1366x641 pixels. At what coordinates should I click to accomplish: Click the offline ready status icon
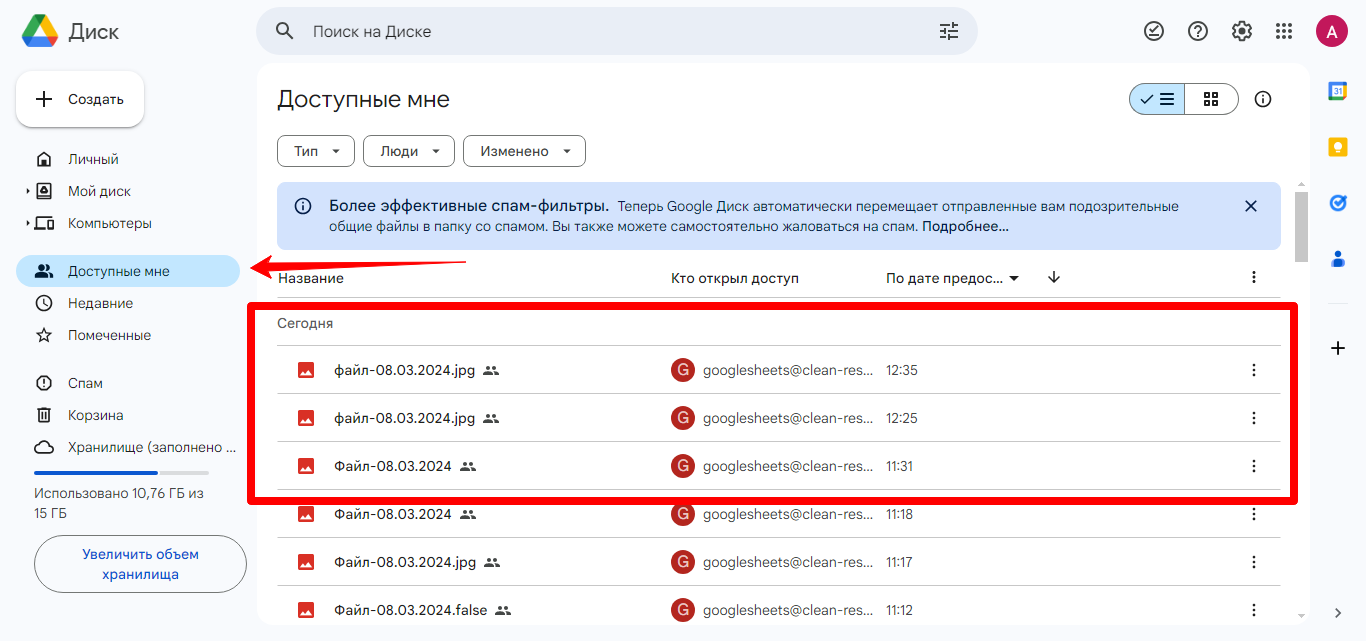coord(1154,31)
